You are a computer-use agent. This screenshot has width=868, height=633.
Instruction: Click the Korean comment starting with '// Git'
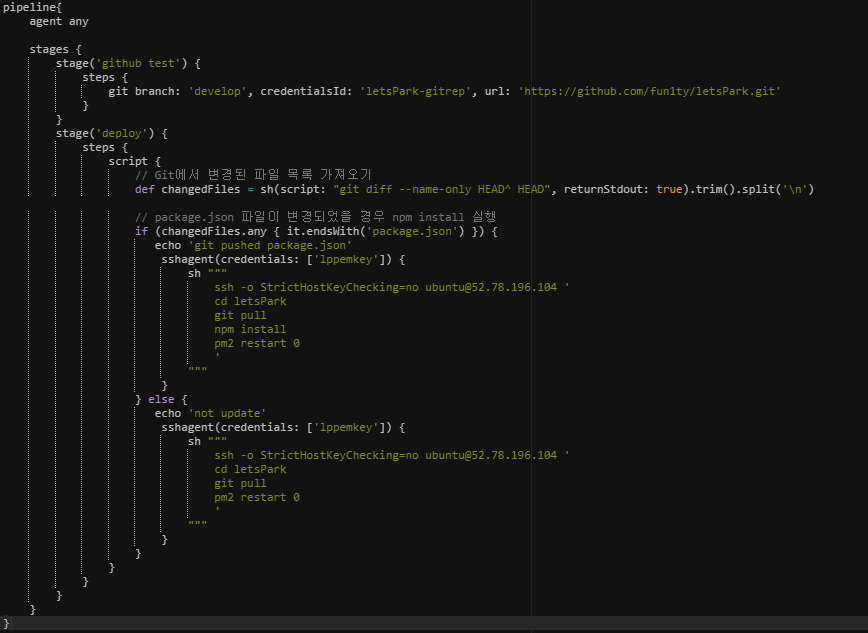253,175
